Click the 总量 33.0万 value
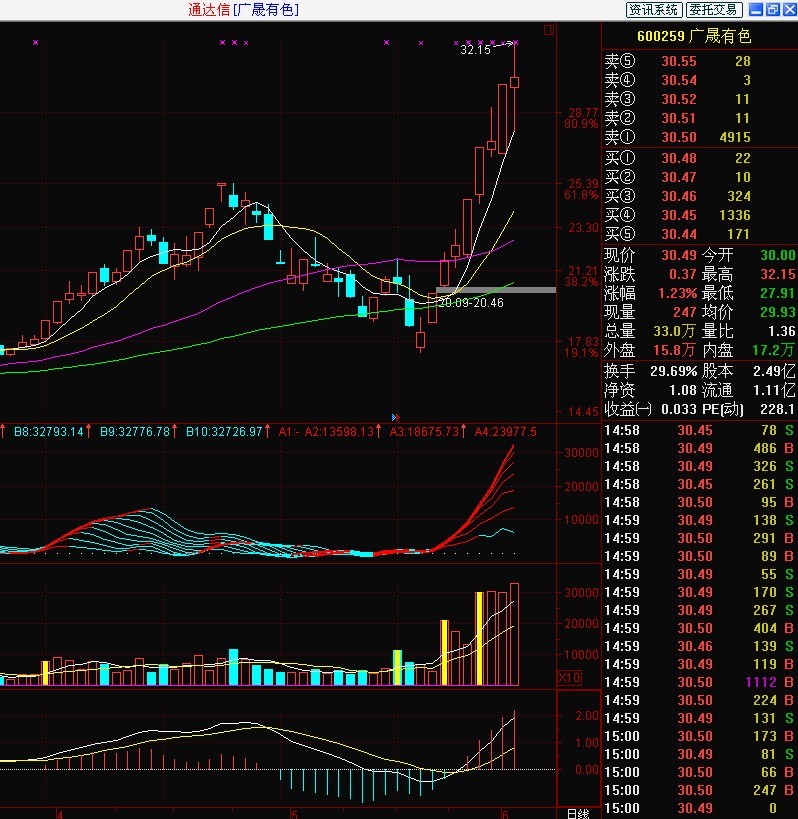The image size is (798, 819). click(674, 331)
